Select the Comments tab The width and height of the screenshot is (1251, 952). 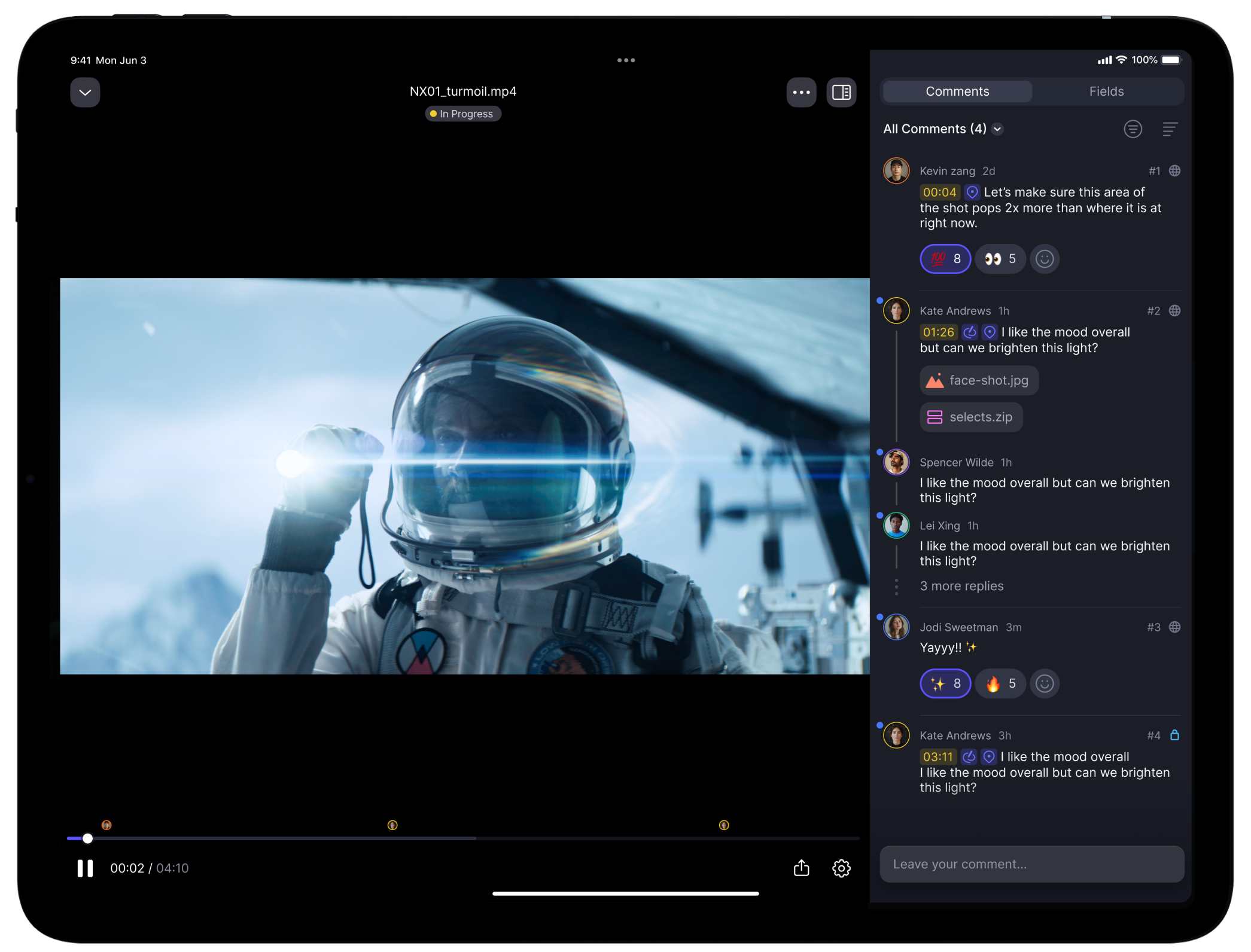957,91
